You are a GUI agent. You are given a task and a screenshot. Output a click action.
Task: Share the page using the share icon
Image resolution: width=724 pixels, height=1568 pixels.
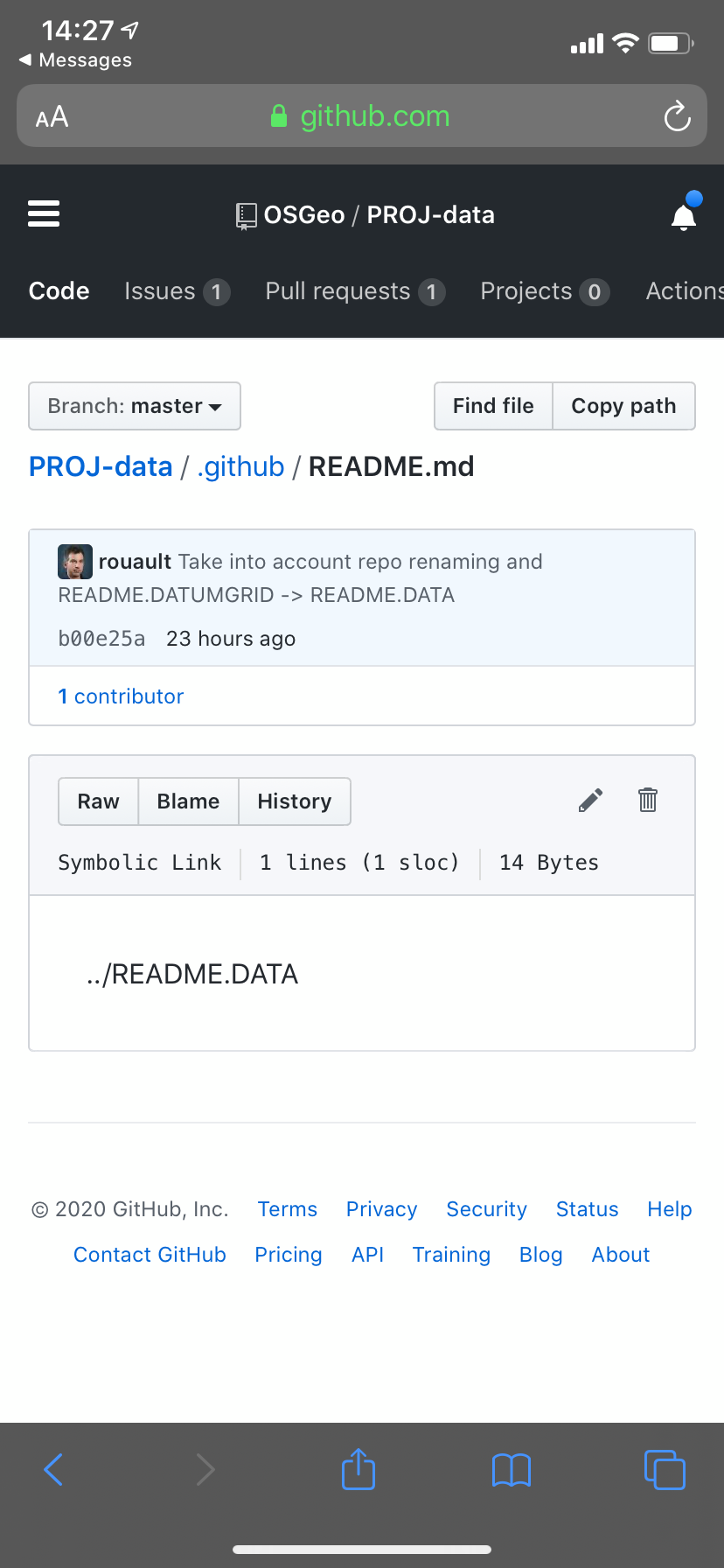pyautogui.click(x=358, y=1469)
